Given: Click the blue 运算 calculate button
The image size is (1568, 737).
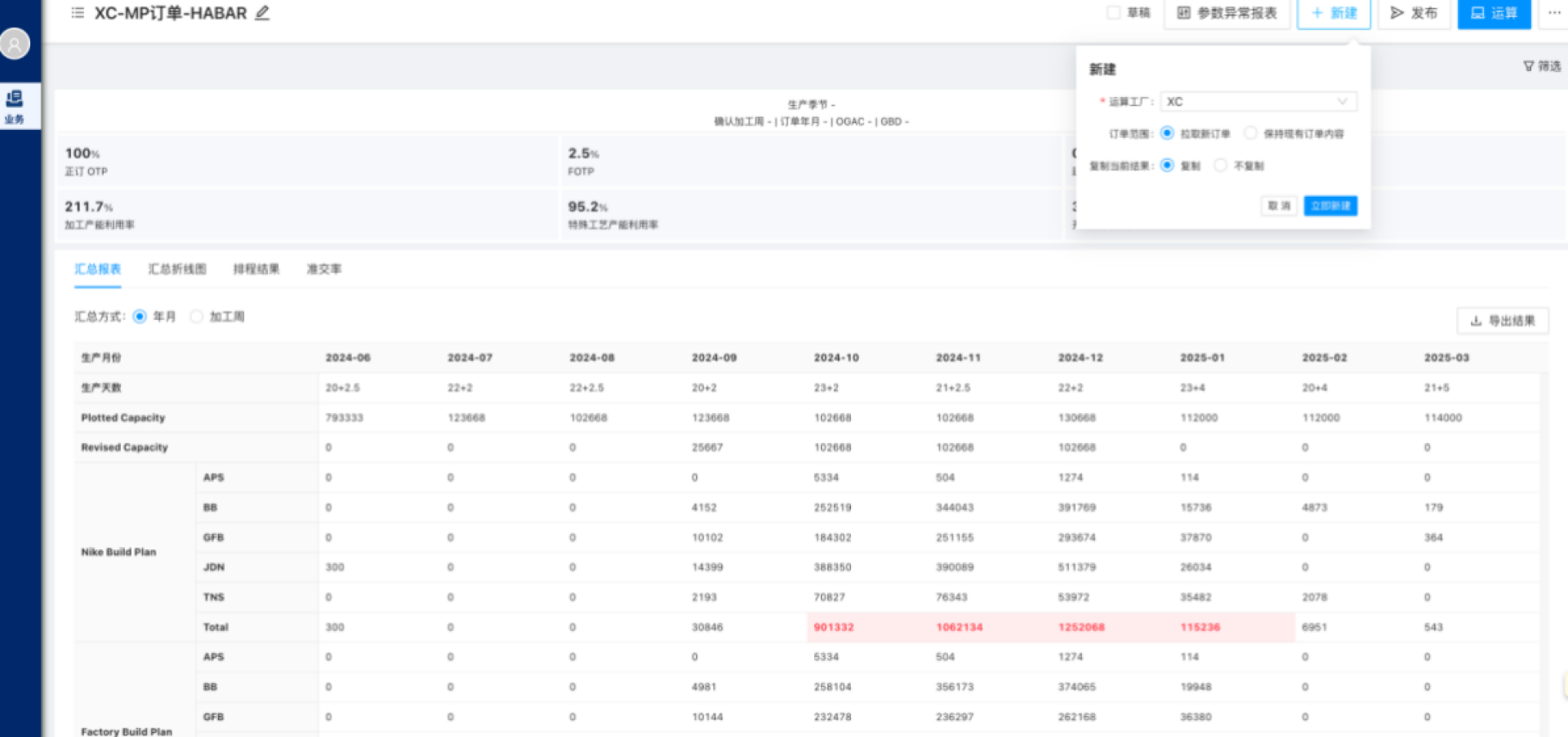Looking at the screenshot, I should click(x=1494, y=13).
